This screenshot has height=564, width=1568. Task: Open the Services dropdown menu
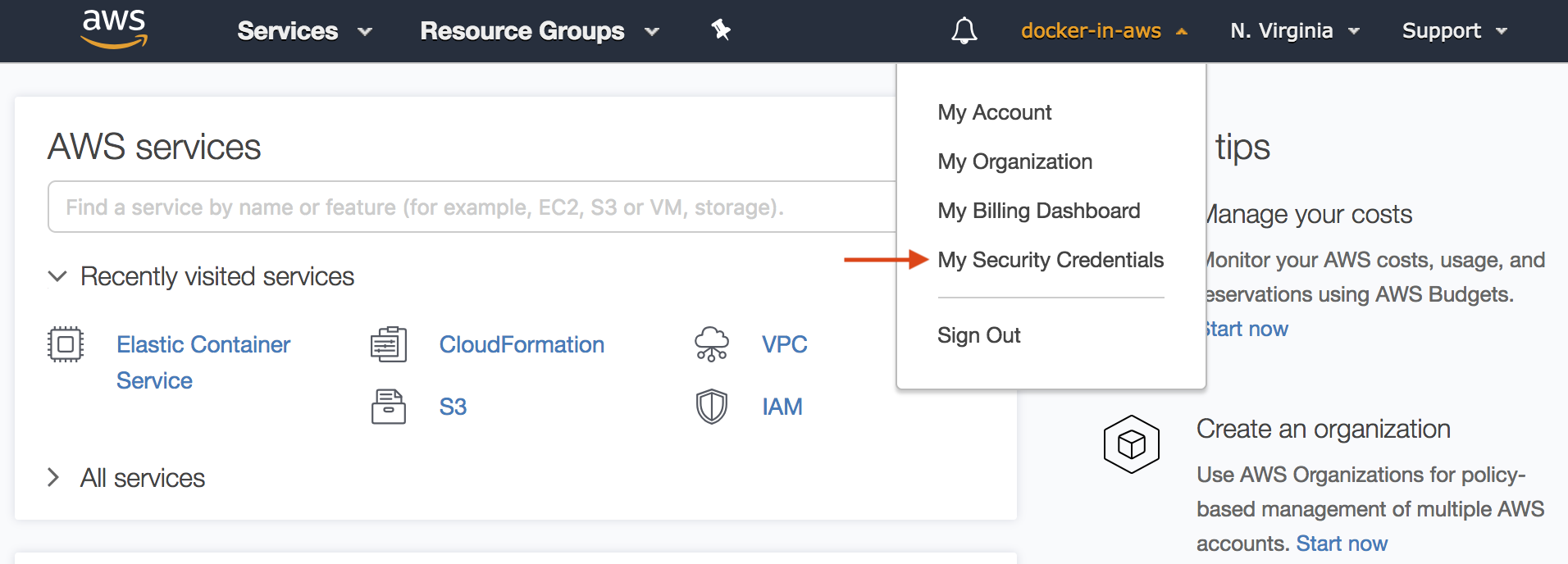[x=304, y=31]
